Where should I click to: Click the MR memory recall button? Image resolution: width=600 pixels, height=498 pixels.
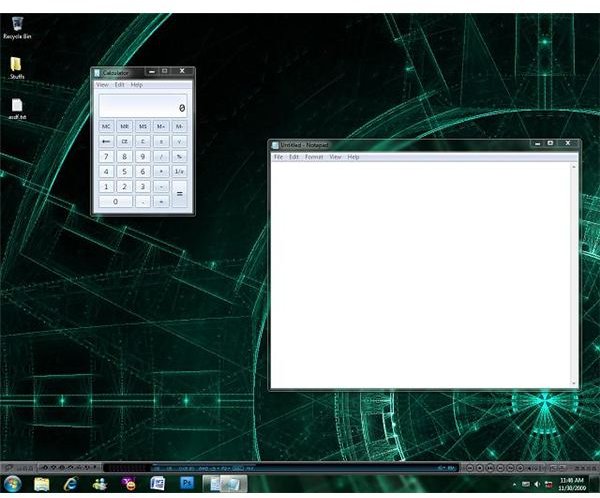click(x=124, y=126)
